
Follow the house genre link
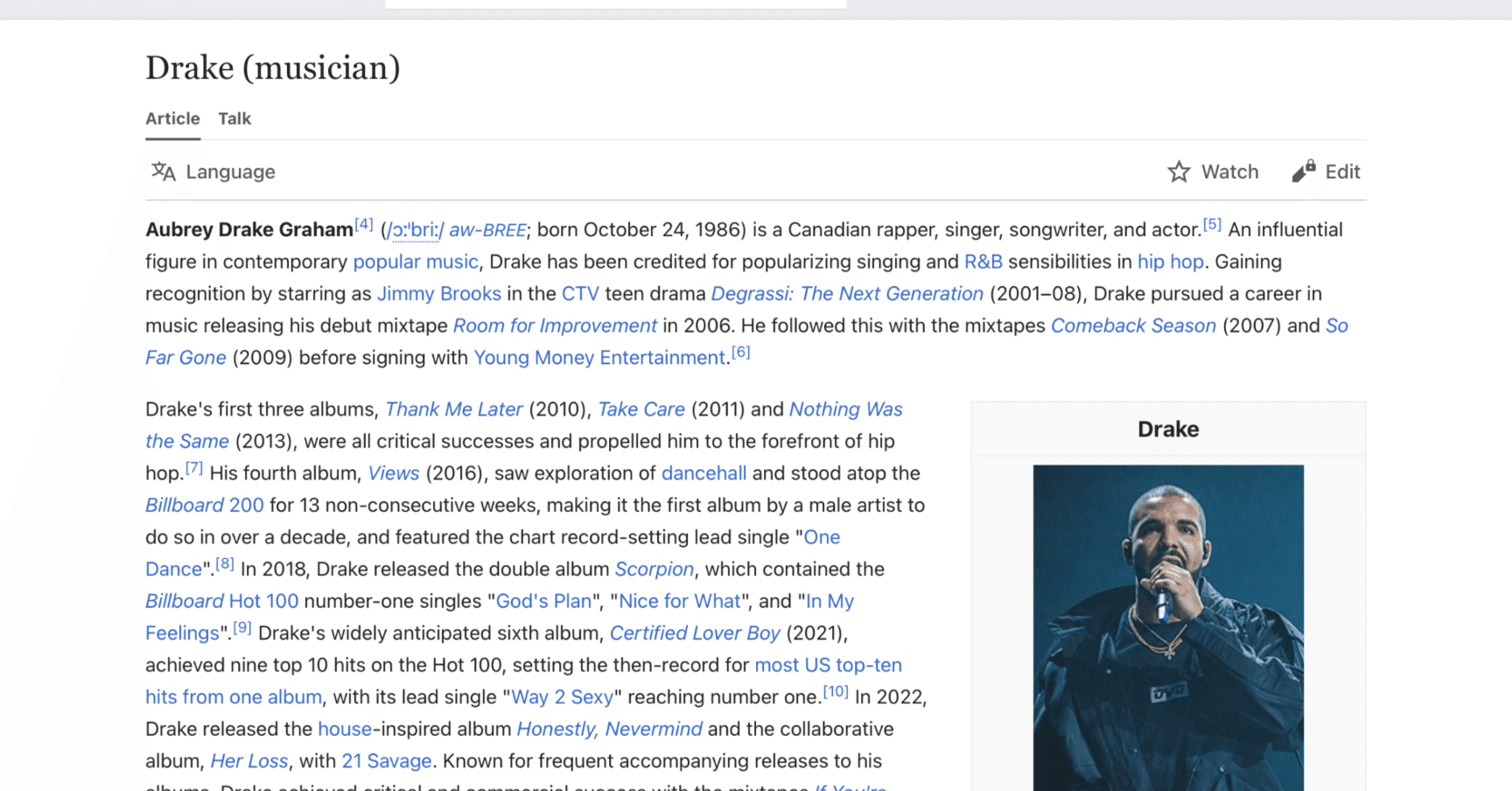(x=345, y=729)
